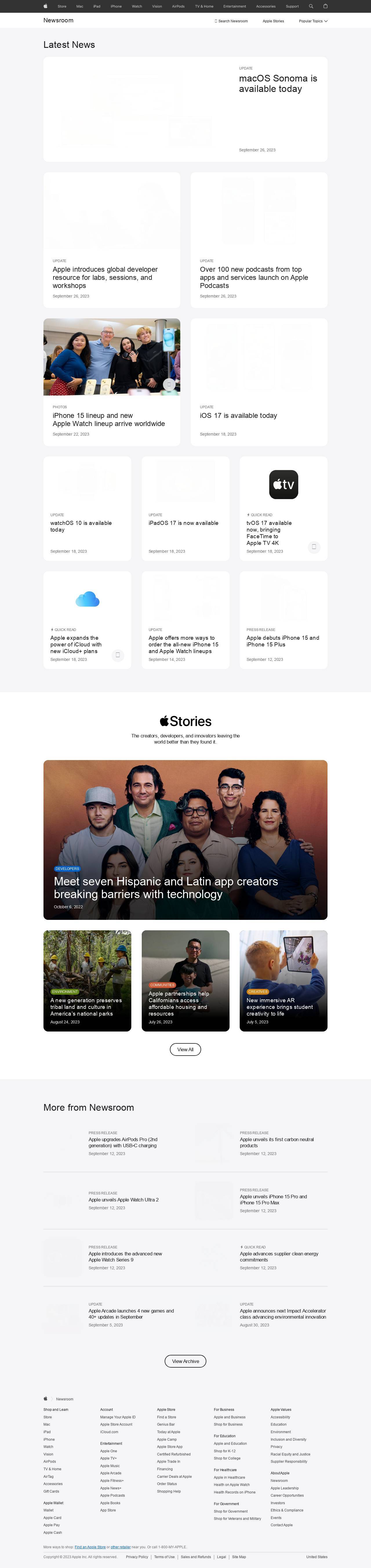Open the macOS Sonoma is available today article

pos(185,110)
